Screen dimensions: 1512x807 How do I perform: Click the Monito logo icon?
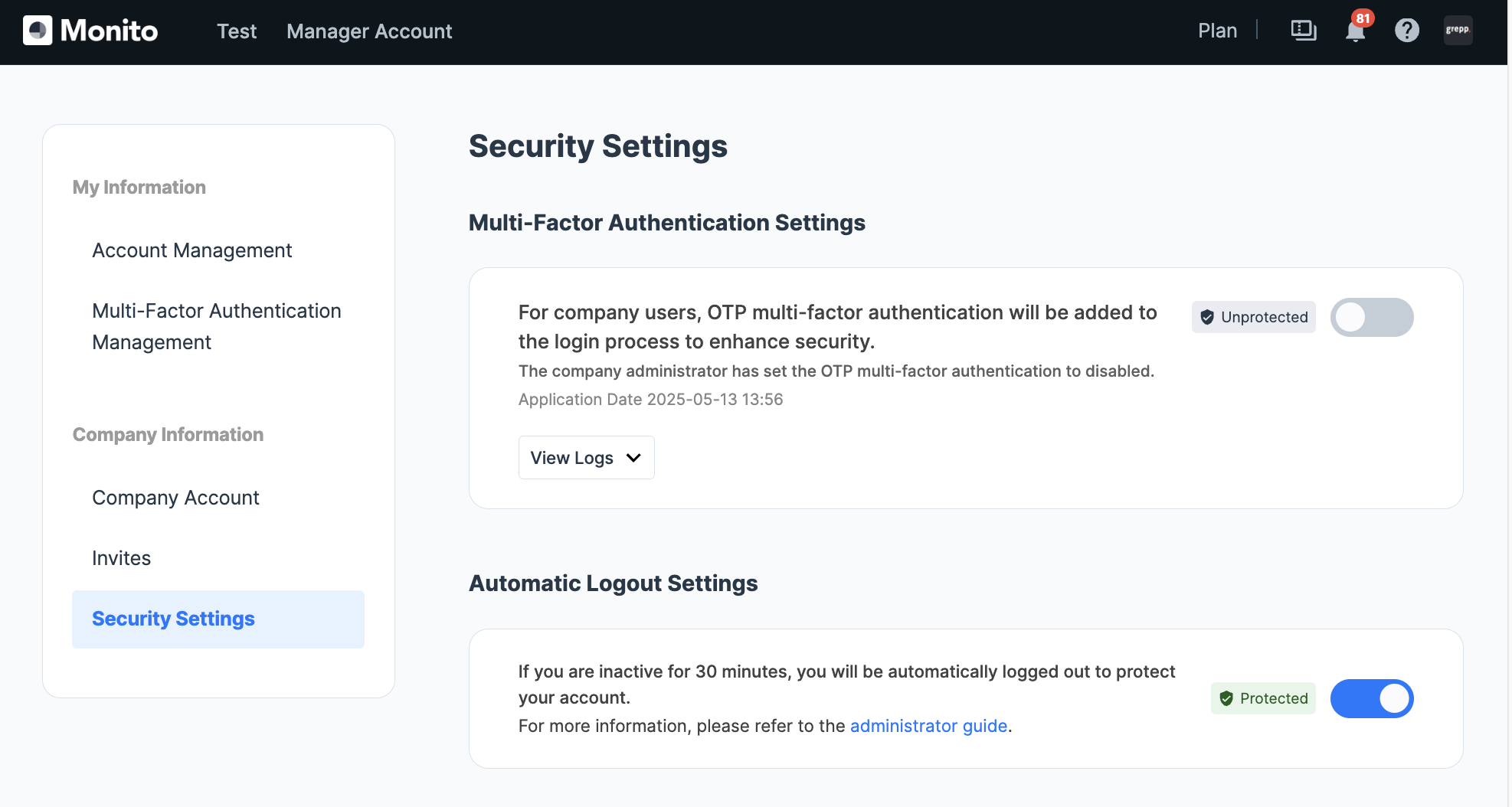tap(38, 31)
